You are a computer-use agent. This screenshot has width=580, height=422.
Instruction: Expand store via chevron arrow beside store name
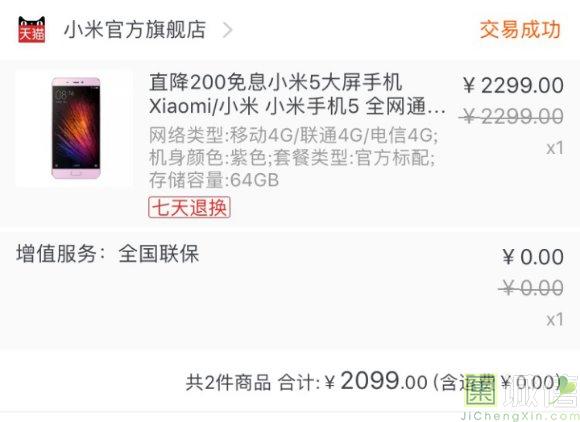pyautogui.click(x=227, y=30)
